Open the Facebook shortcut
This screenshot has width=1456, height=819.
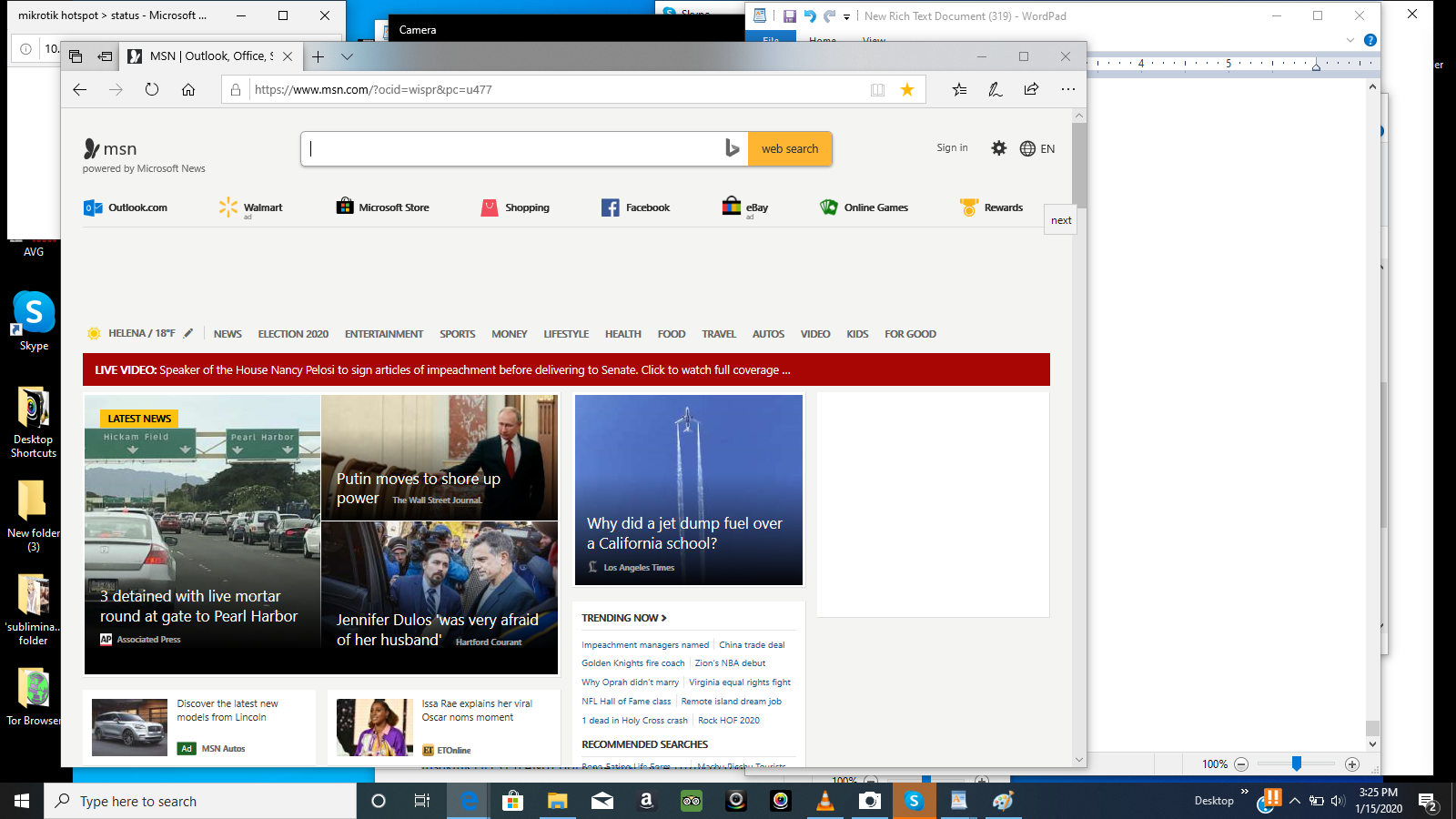coord(636,207)
